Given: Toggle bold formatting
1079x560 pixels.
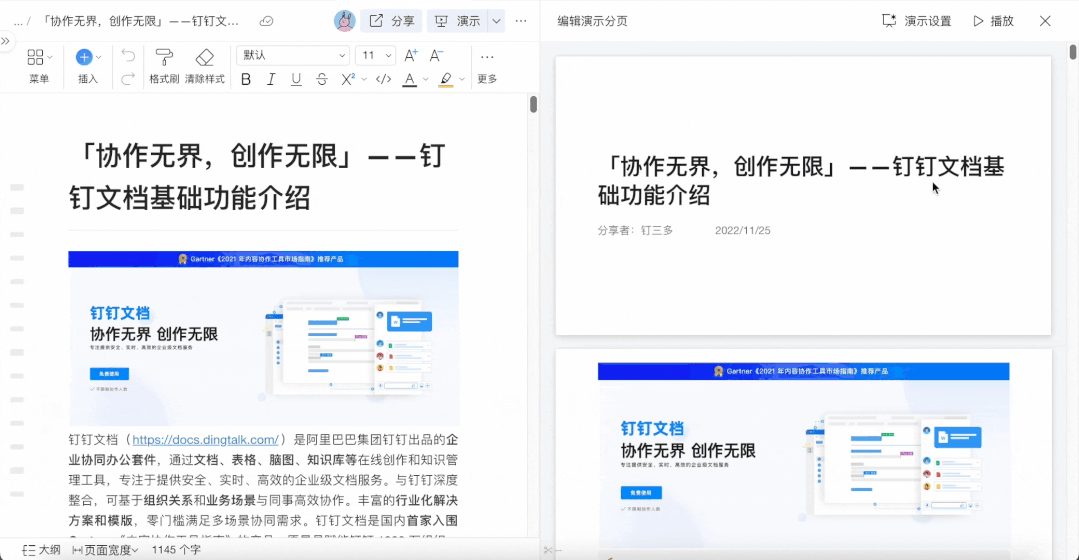Looking at the screenshot, I should click(x=246, y=80).
